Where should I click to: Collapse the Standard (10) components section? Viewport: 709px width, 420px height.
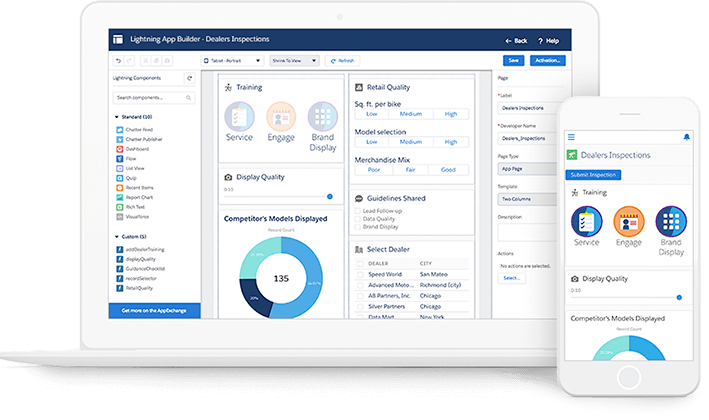[117, 117]
